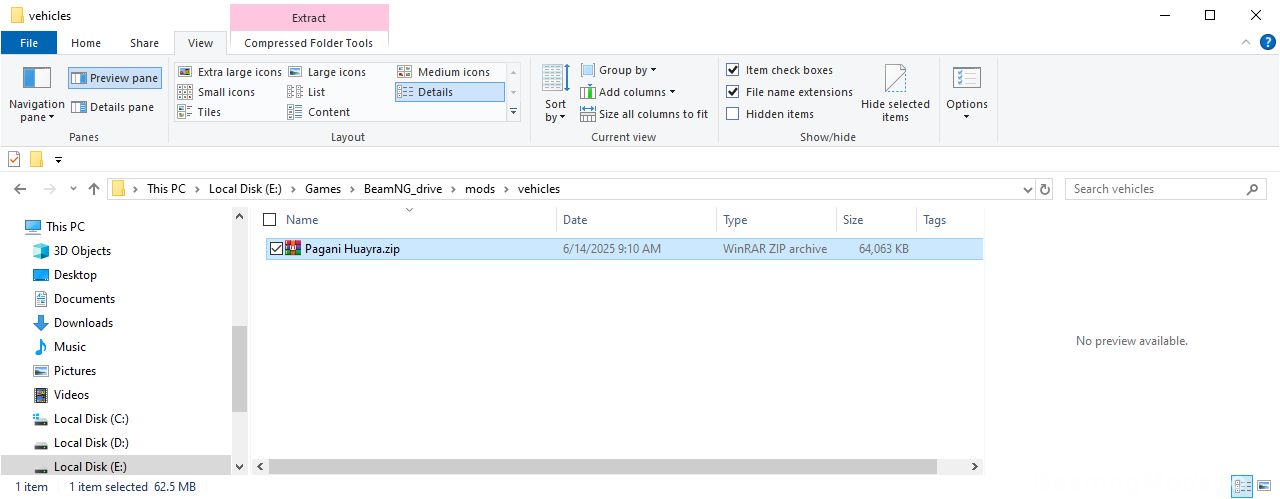Click Local Disk (E:) breadcrumb

point(246,189)
